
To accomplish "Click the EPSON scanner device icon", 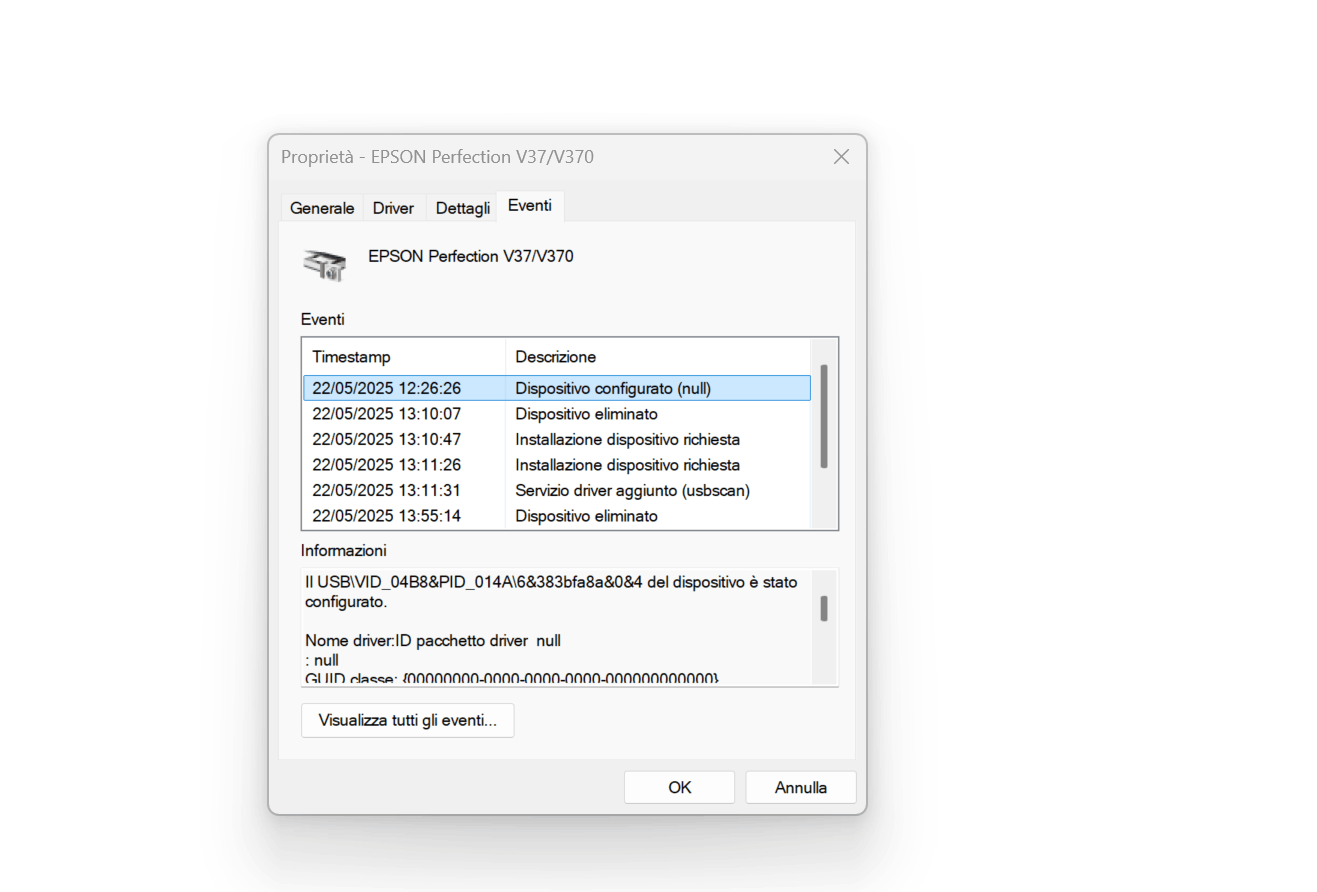I will pyautogui.click(x=325, y=264).
